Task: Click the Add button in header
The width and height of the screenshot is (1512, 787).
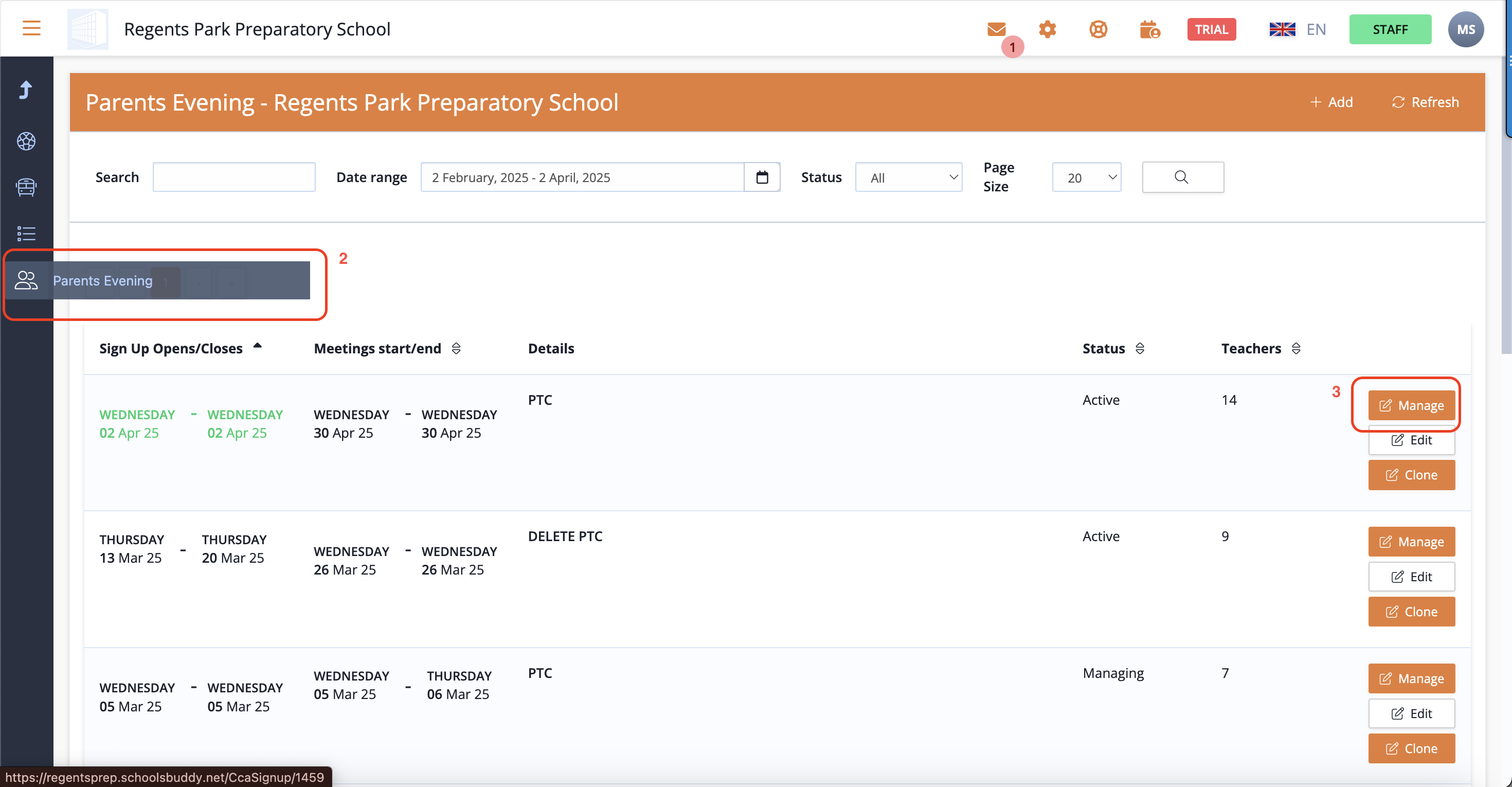Action: point(1331,102)
